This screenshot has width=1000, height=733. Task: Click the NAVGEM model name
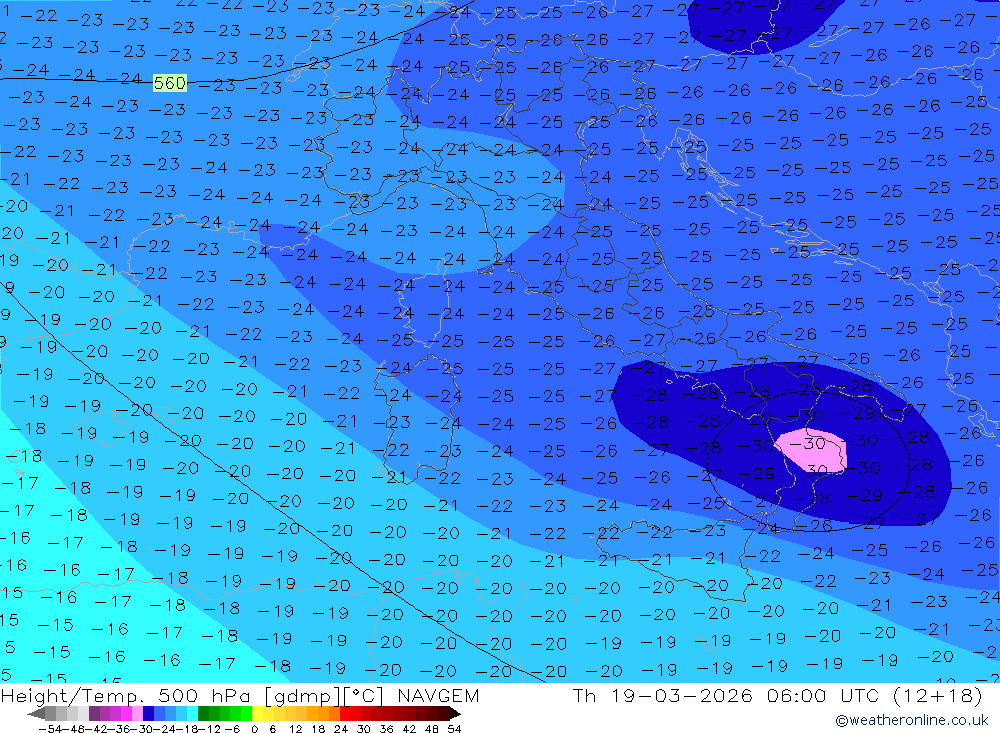click(x=438, y=695)
